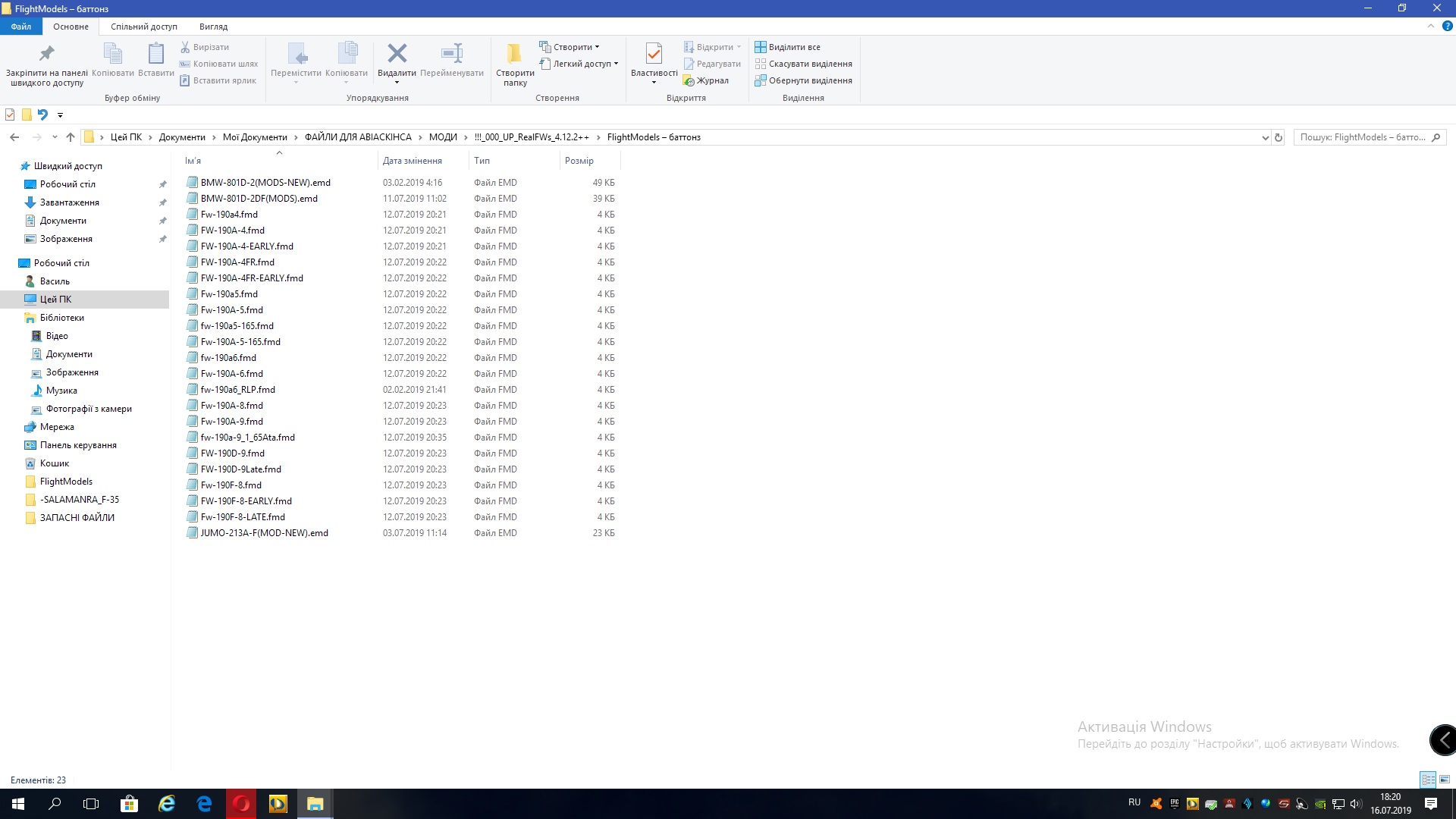Screen dimensions: 1456x819
Task: Switch to details view toggle in status bar
Action: (1428, 780)
